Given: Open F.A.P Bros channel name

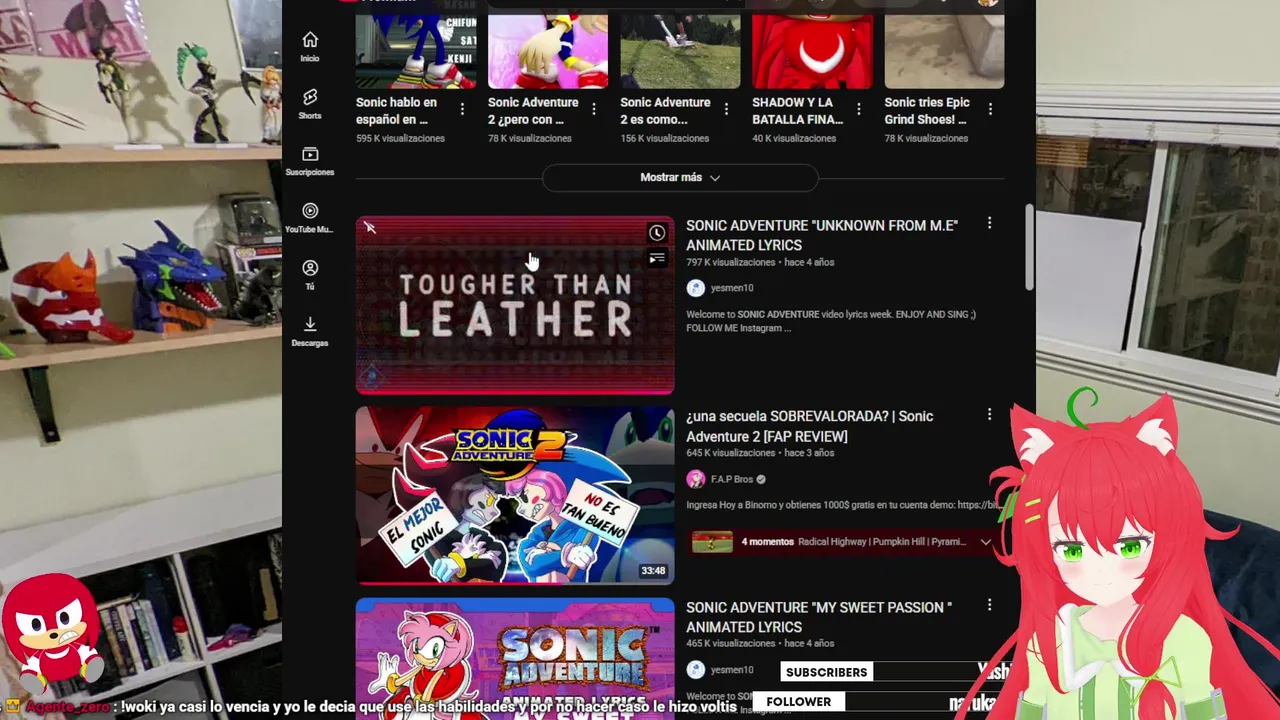Looking at the screenshot, I should [x=732, y=479].
